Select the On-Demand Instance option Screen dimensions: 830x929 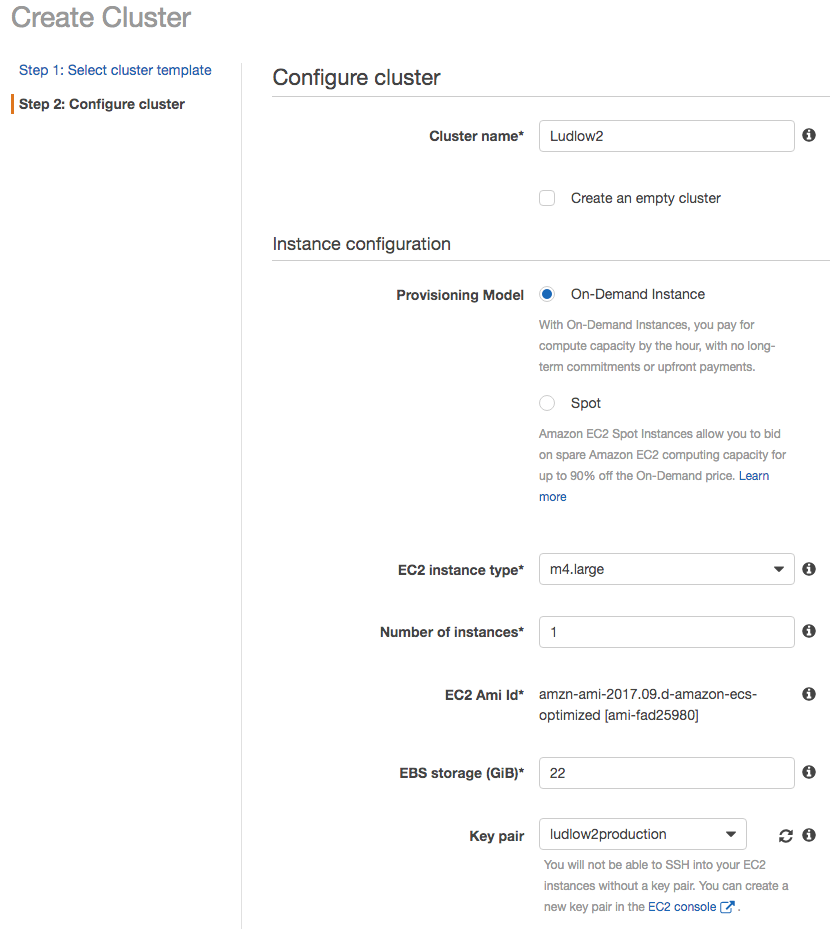click(x=547, y=294)
